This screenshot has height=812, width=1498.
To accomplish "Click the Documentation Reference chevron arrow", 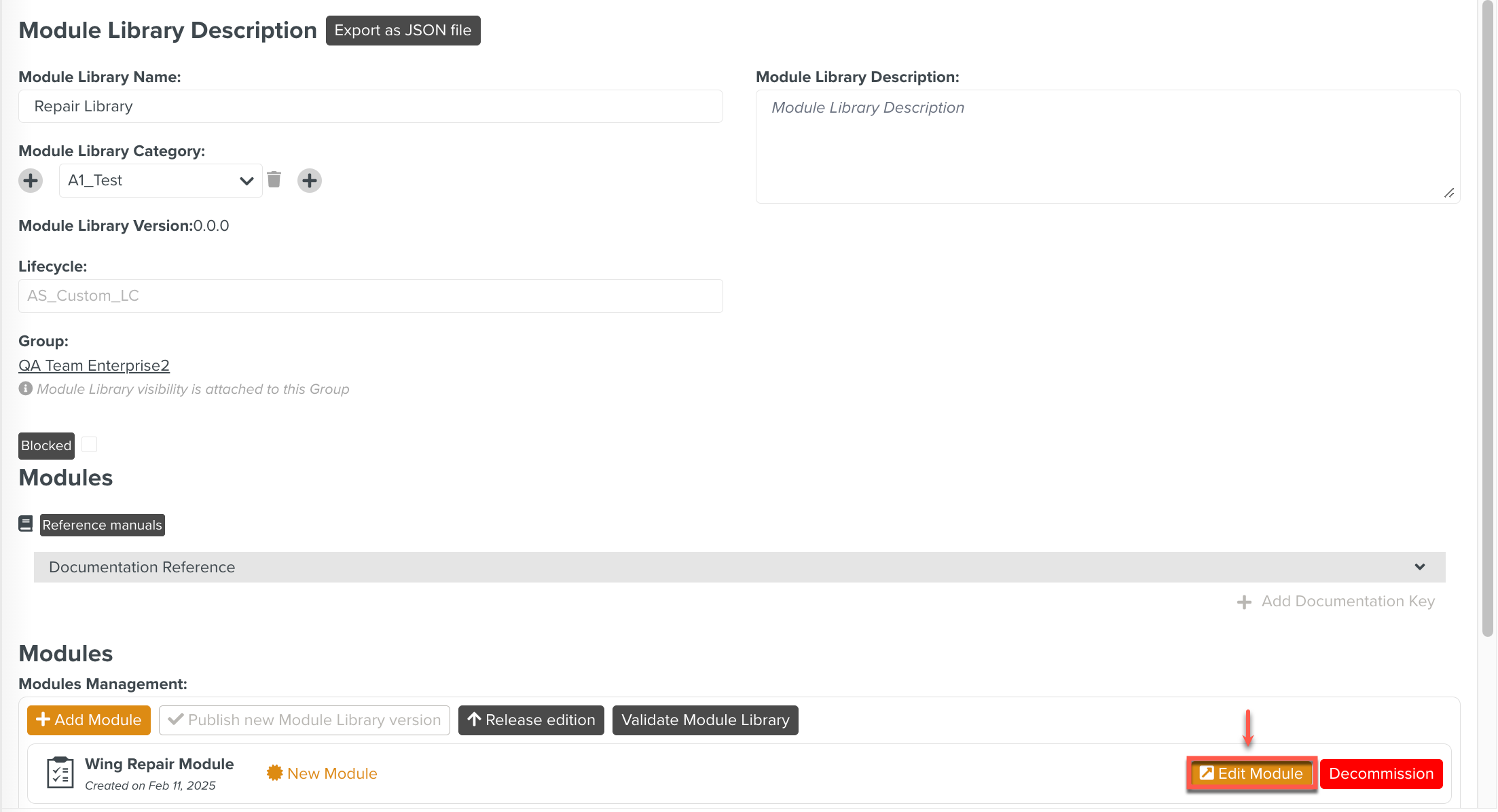I will 1420,567.
